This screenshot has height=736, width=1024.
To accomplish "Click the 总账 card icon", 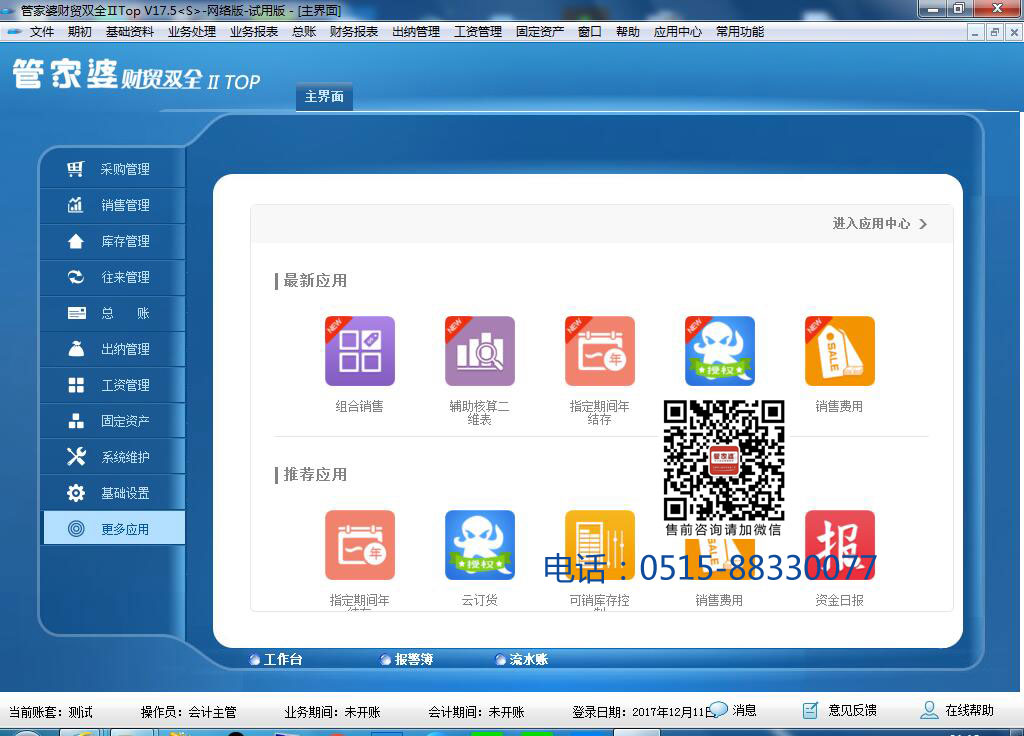I will click(x=76, y=313).
